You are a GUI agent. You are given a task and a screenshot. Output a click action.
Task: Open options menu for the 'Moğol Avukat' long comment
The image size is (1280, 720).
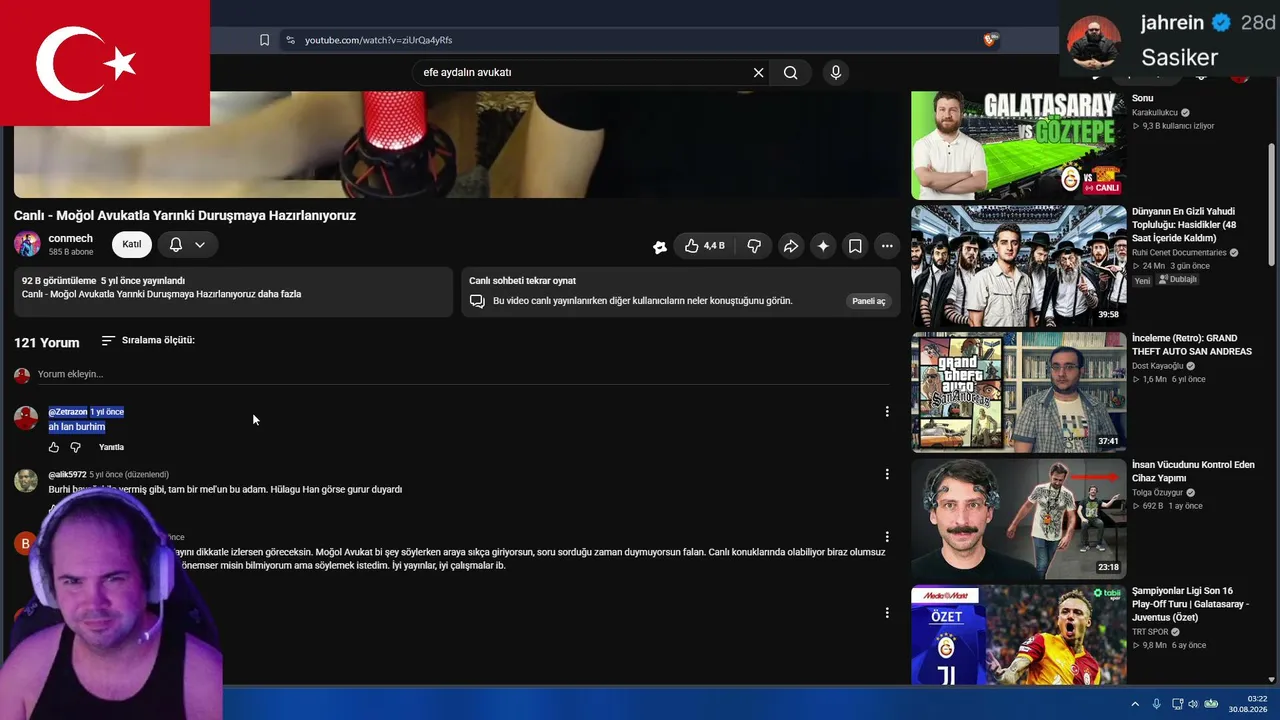point(887,537)
